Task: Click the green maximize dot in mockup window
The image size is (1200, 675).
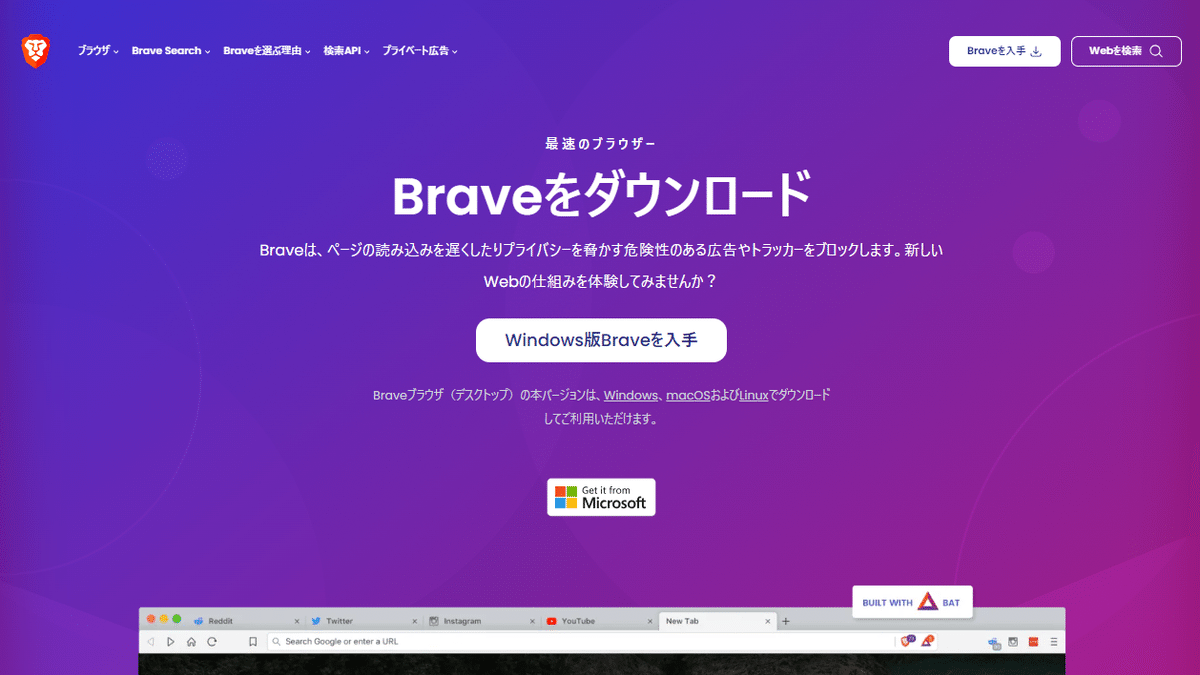Action: pyautogui.click(x=177, y=620)
